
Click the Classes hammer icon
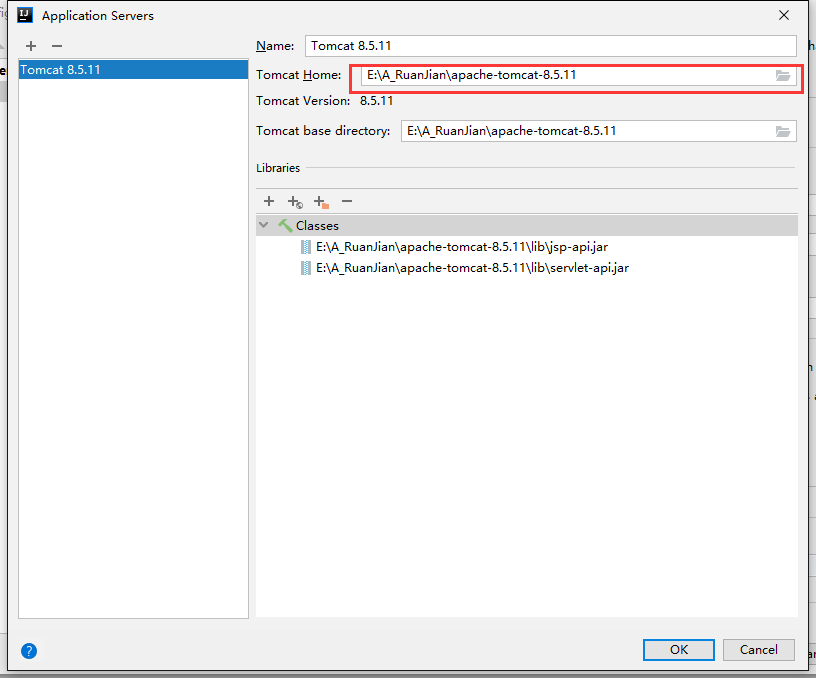click(x=285, y=225)
